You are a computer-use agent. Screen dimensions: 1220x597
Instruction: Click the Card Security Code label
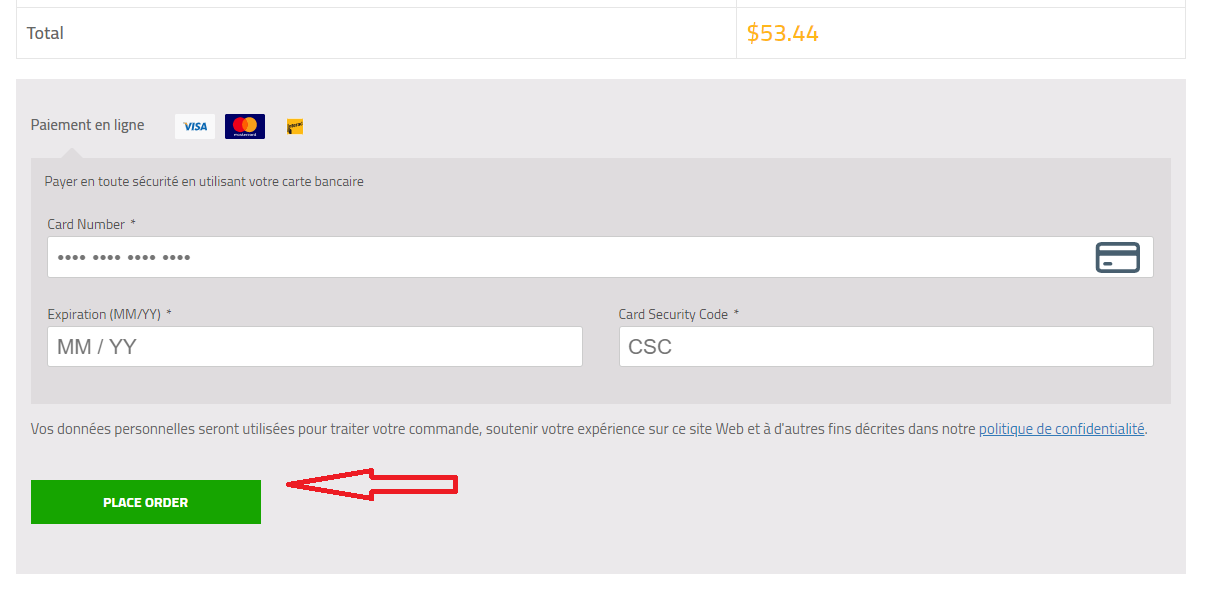673,314
